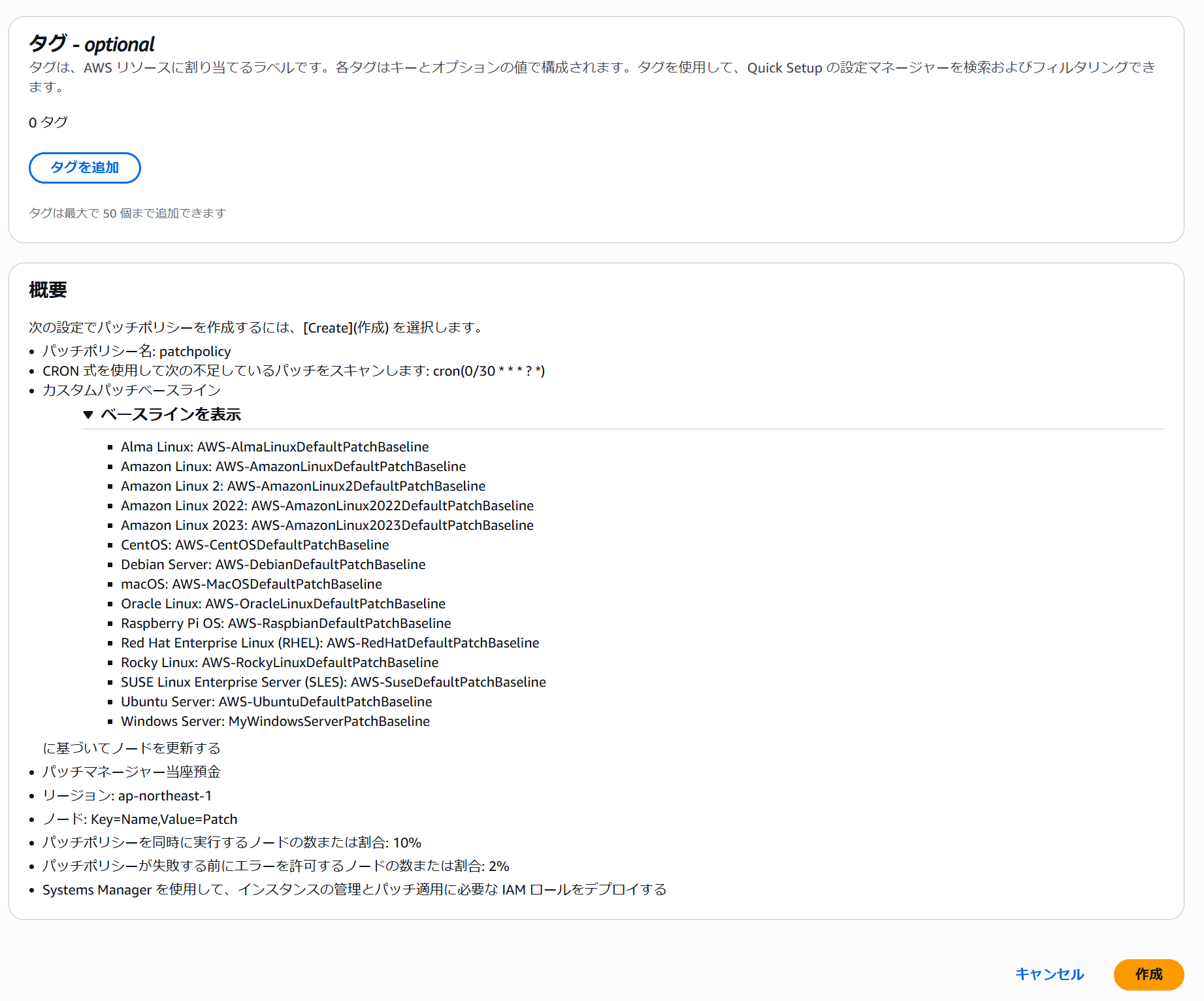This screenshot has height=1001, width=1204.
Task: Select the Ubuntu Server baseline item
Action: 276,702
